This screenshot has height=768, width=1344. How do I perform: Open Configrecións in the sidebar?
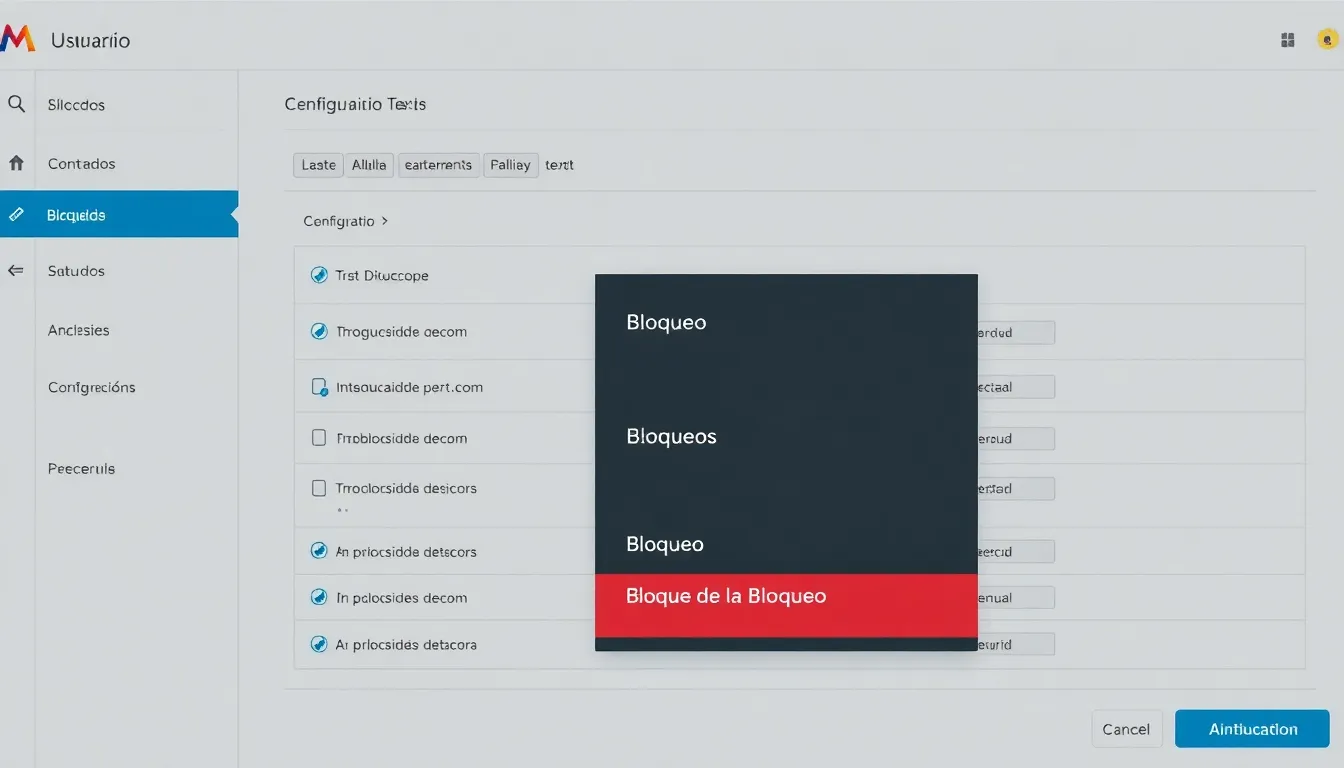pos(91,387)
